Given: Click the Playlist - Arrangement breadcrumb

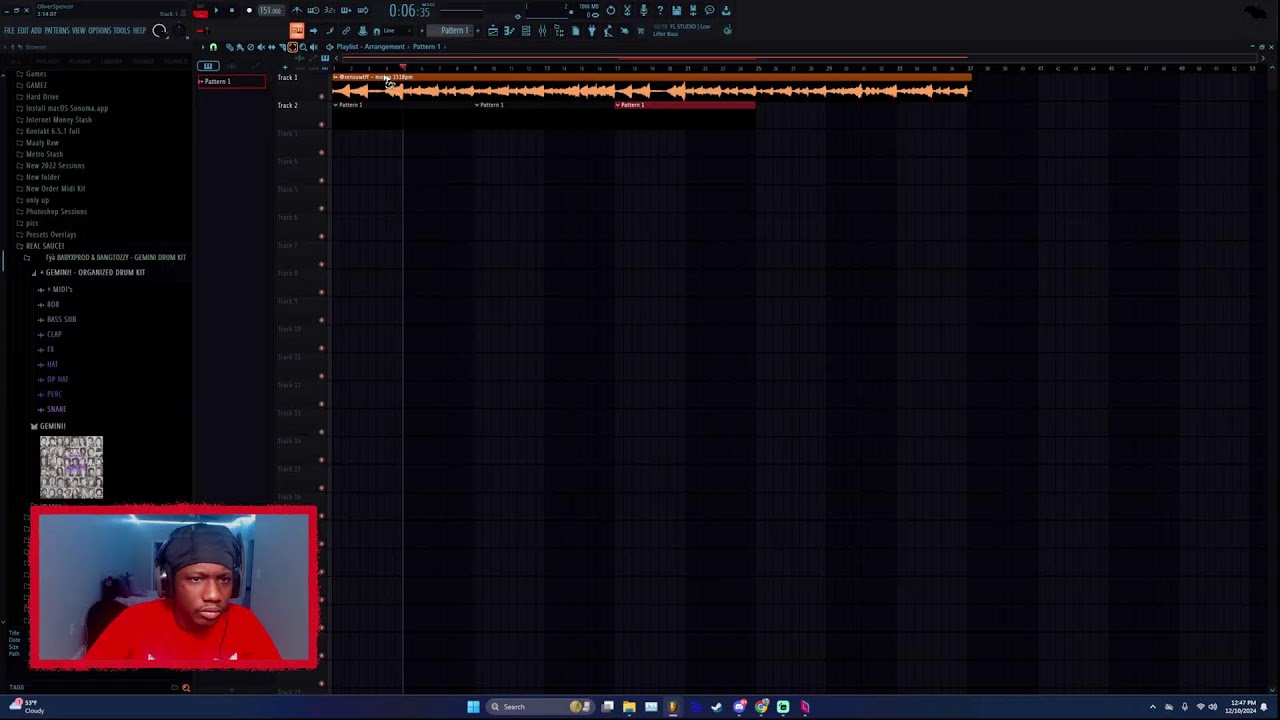Looking at the screenshot, I should (370, 47).
